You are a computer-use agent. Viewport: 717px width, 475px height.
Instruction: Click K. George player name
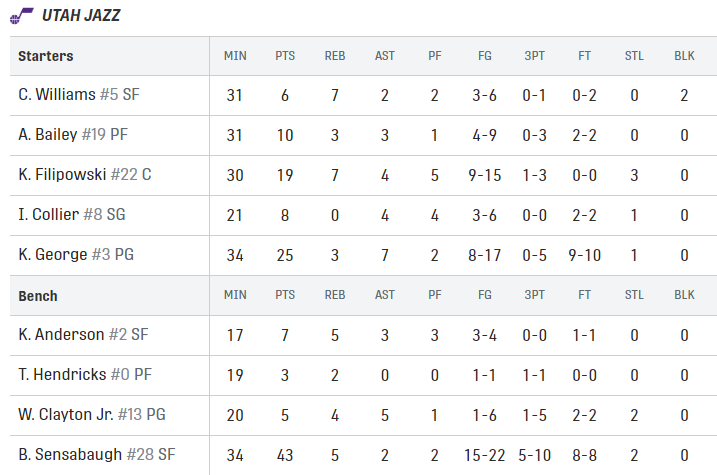[53, 255]
